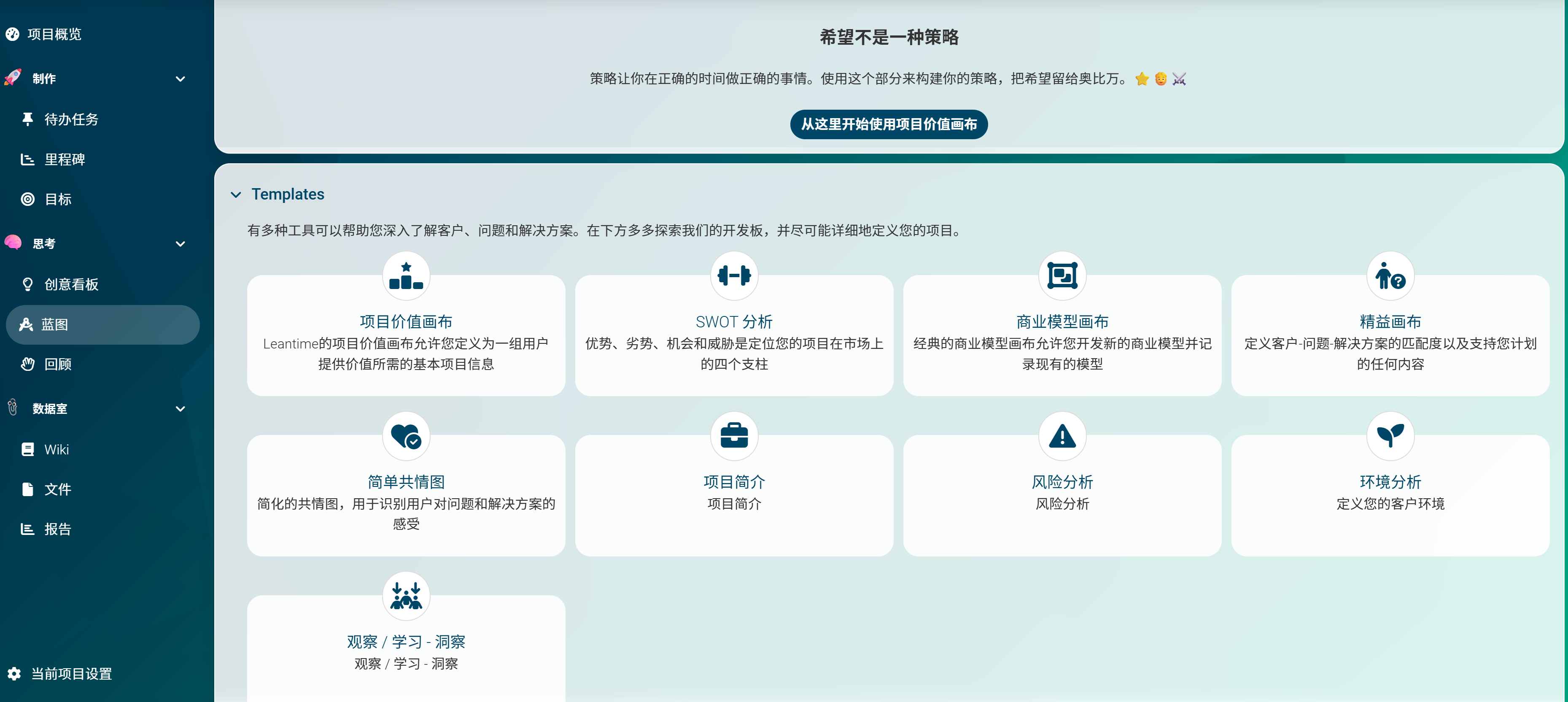Screen dimensions: 1568x702
Task: Click the 项目简介 briefcase icon
Action: click(x=734, y=436)
